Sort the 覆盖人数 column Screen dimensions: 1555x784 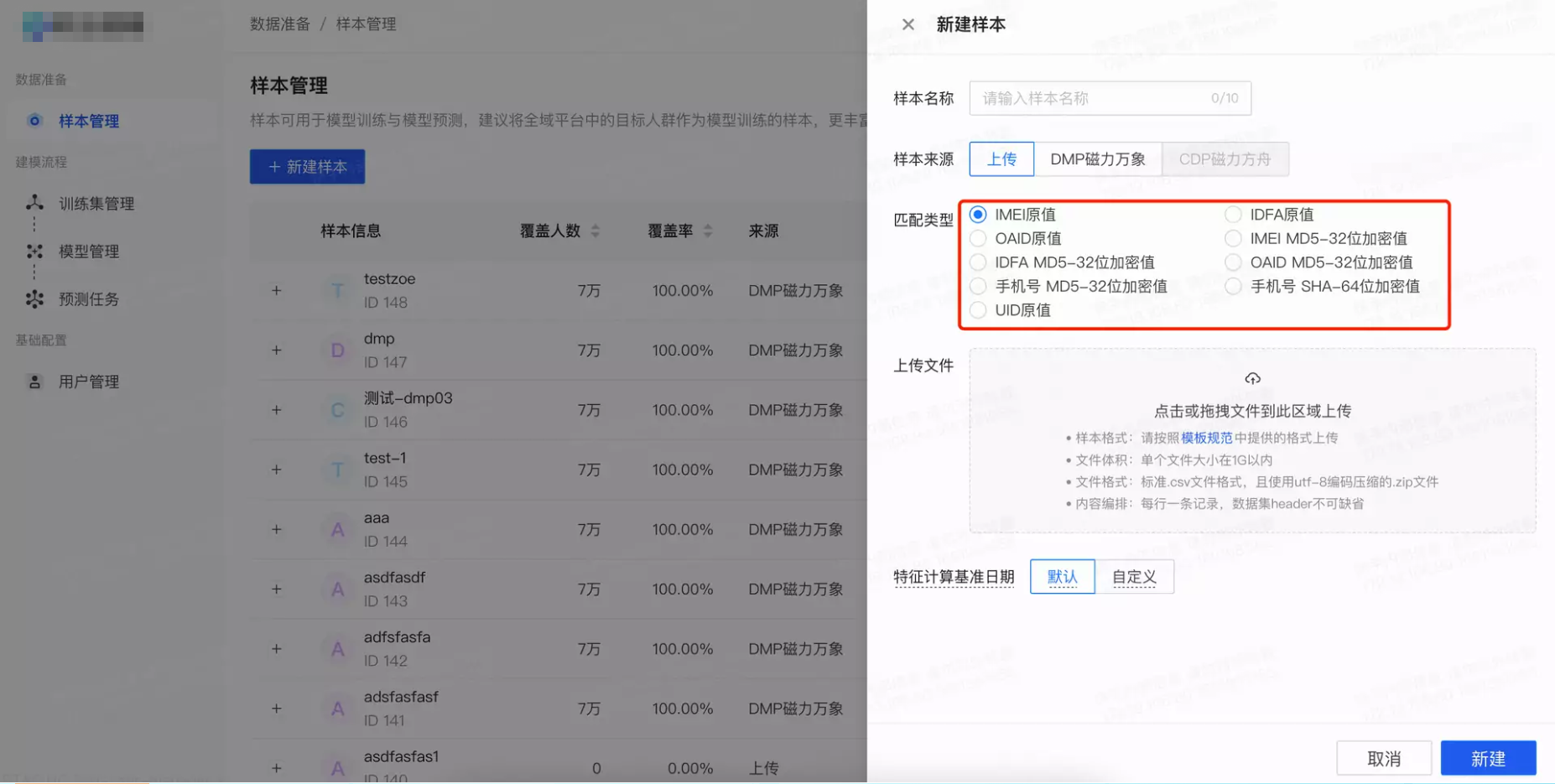(x=595, y=231)
